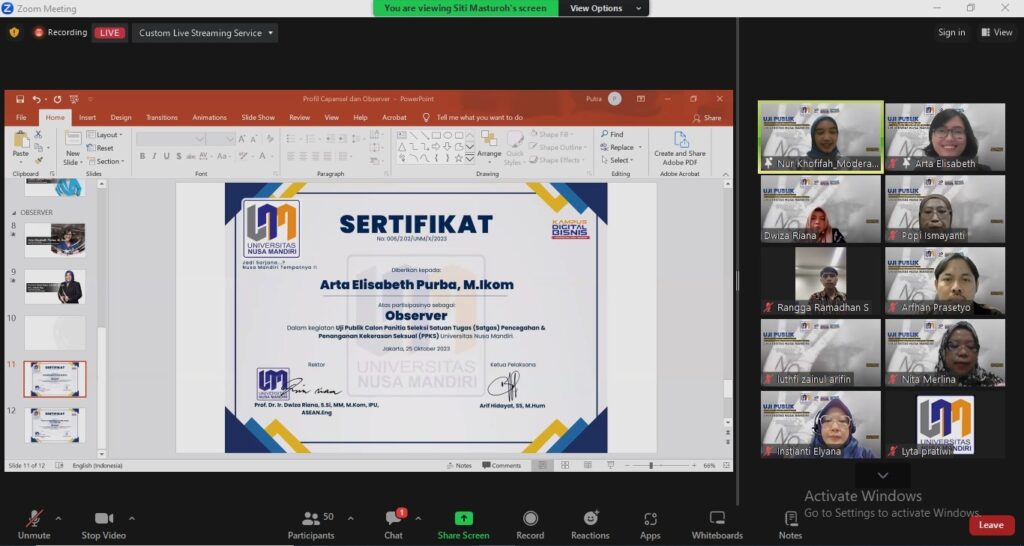Expand chat options arrow
The height and width of the screenshot is (546, 1024).
coord(418,519)
